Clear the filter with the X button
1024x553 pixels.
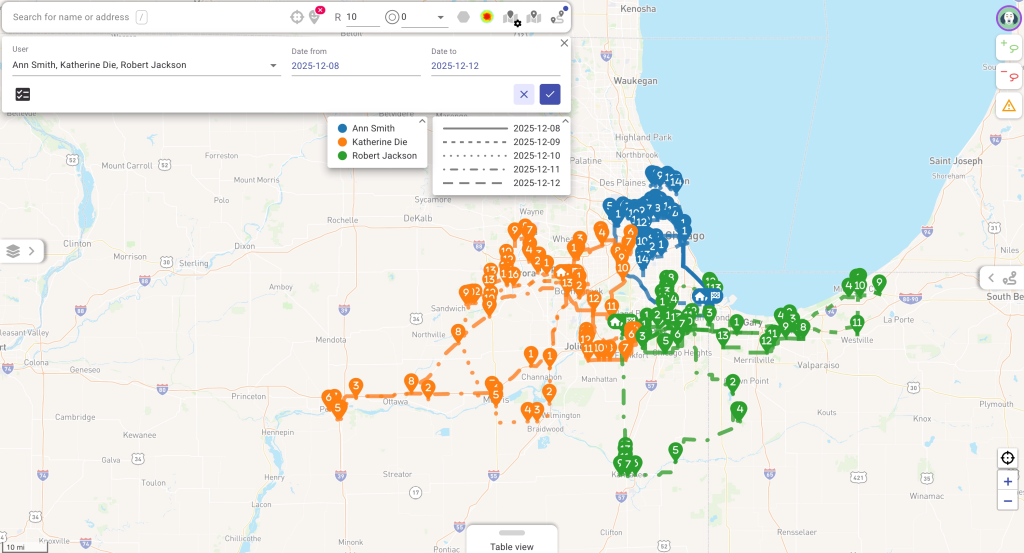click(524, 94)
